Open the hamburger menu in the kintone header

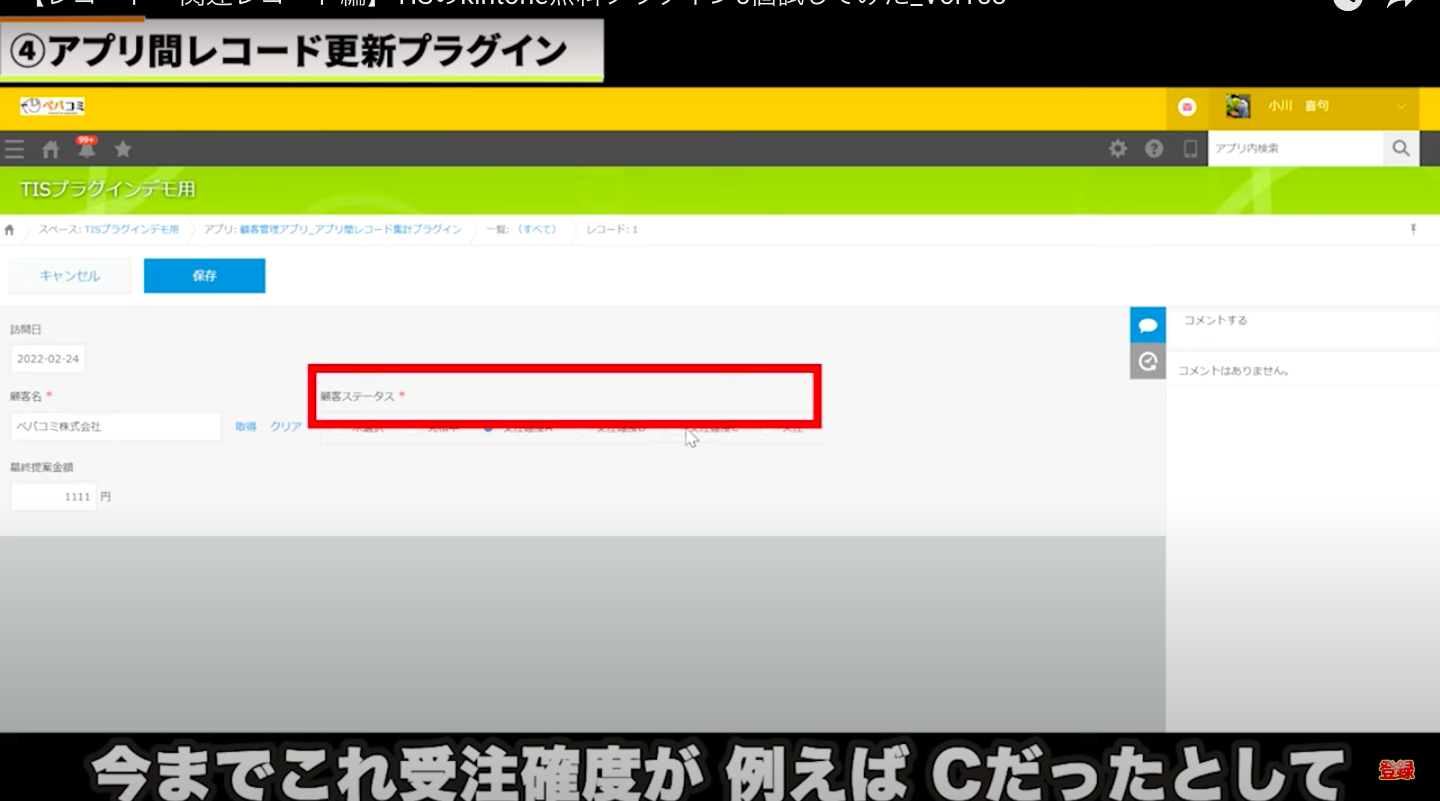click(x=14, y=149)
